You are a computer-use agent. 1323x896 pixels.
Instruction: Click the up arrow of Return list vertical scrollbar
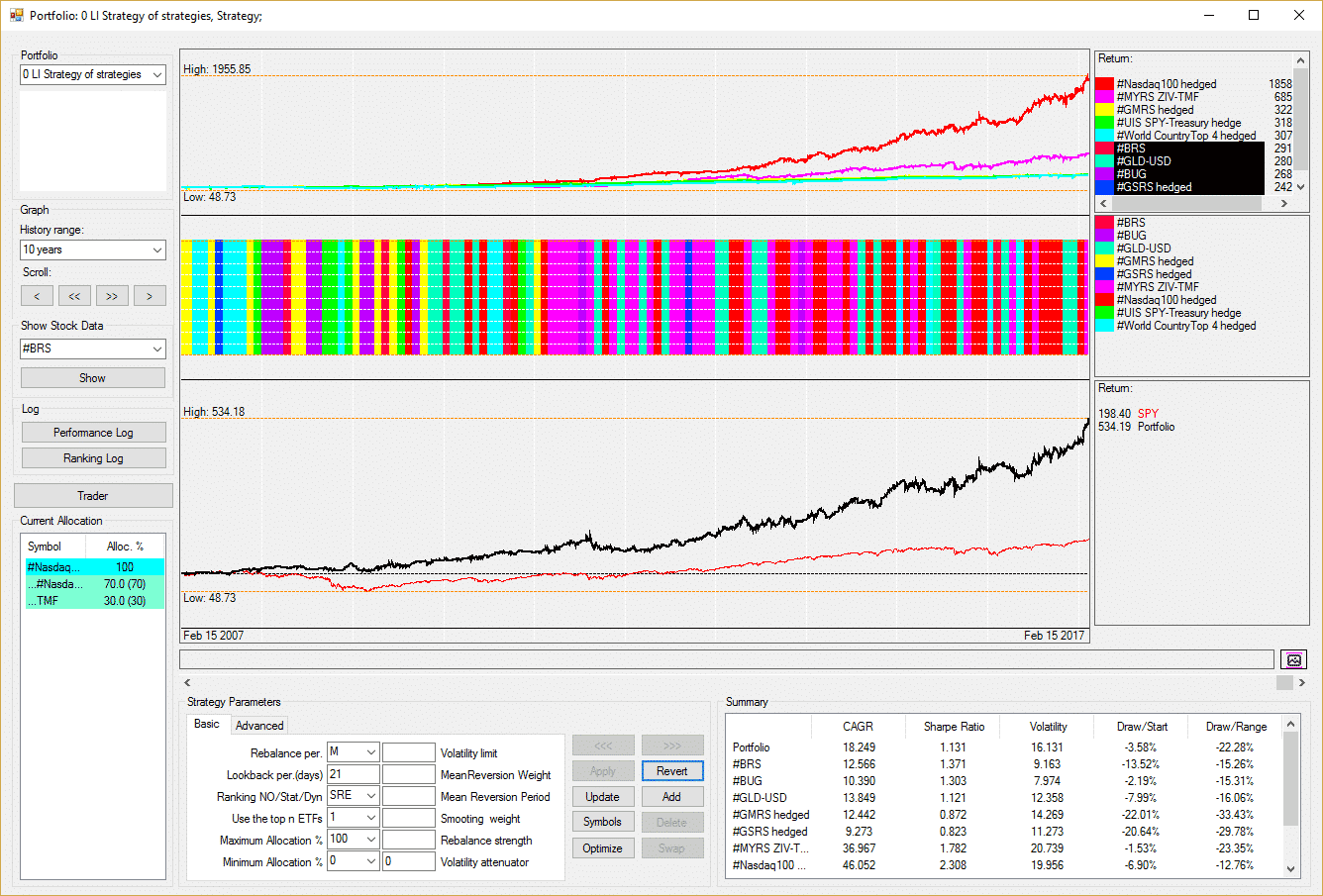(1302, 59)
